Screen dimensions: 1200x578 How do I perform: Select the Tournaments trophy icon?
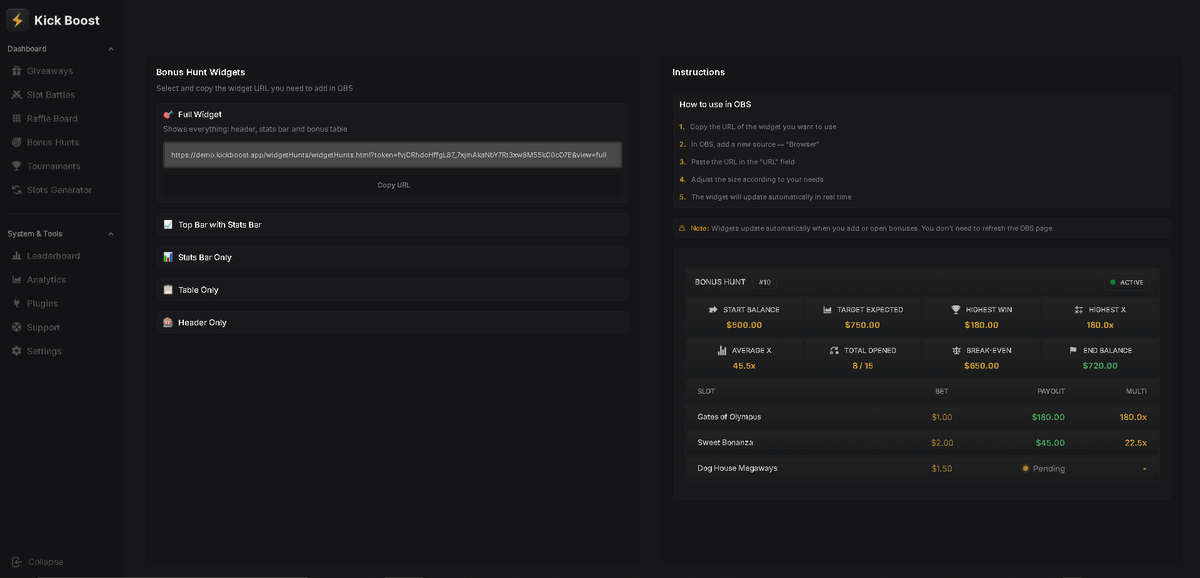point(14,166)
